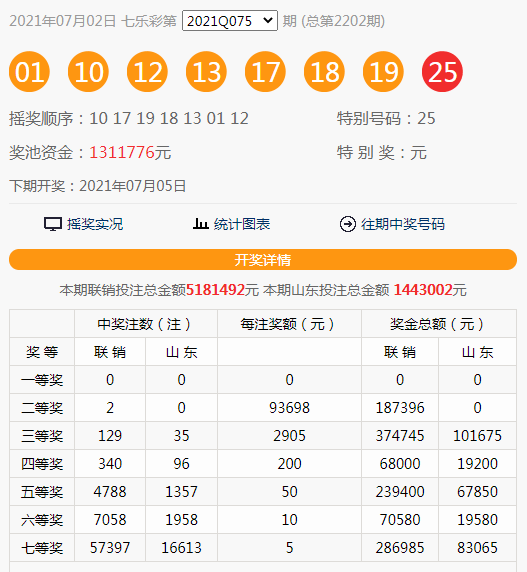Click the 五等奖 row label
This screenshot has height=572, width=527.
tap(42, 492)
